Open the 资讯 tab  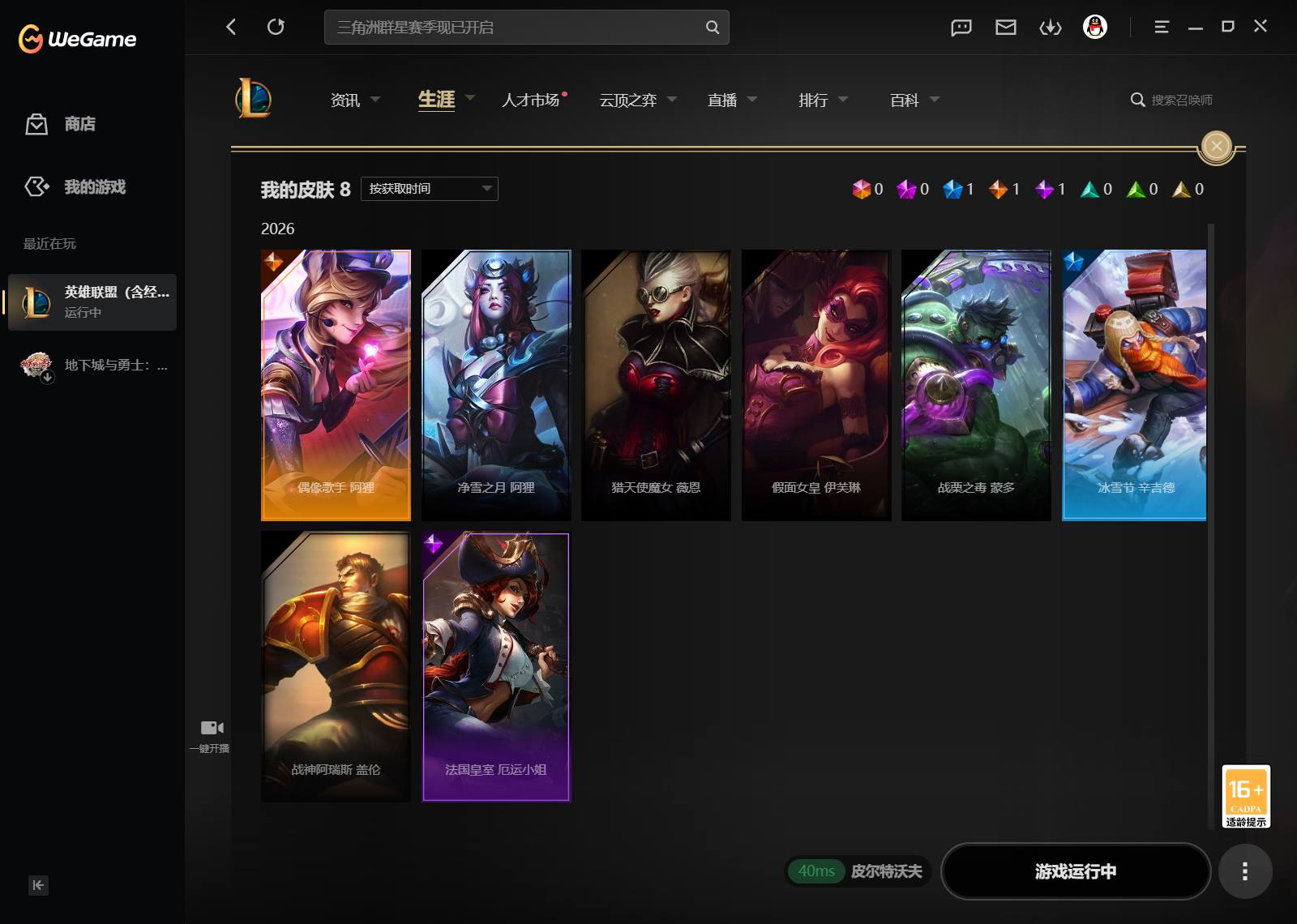[345, 100]
